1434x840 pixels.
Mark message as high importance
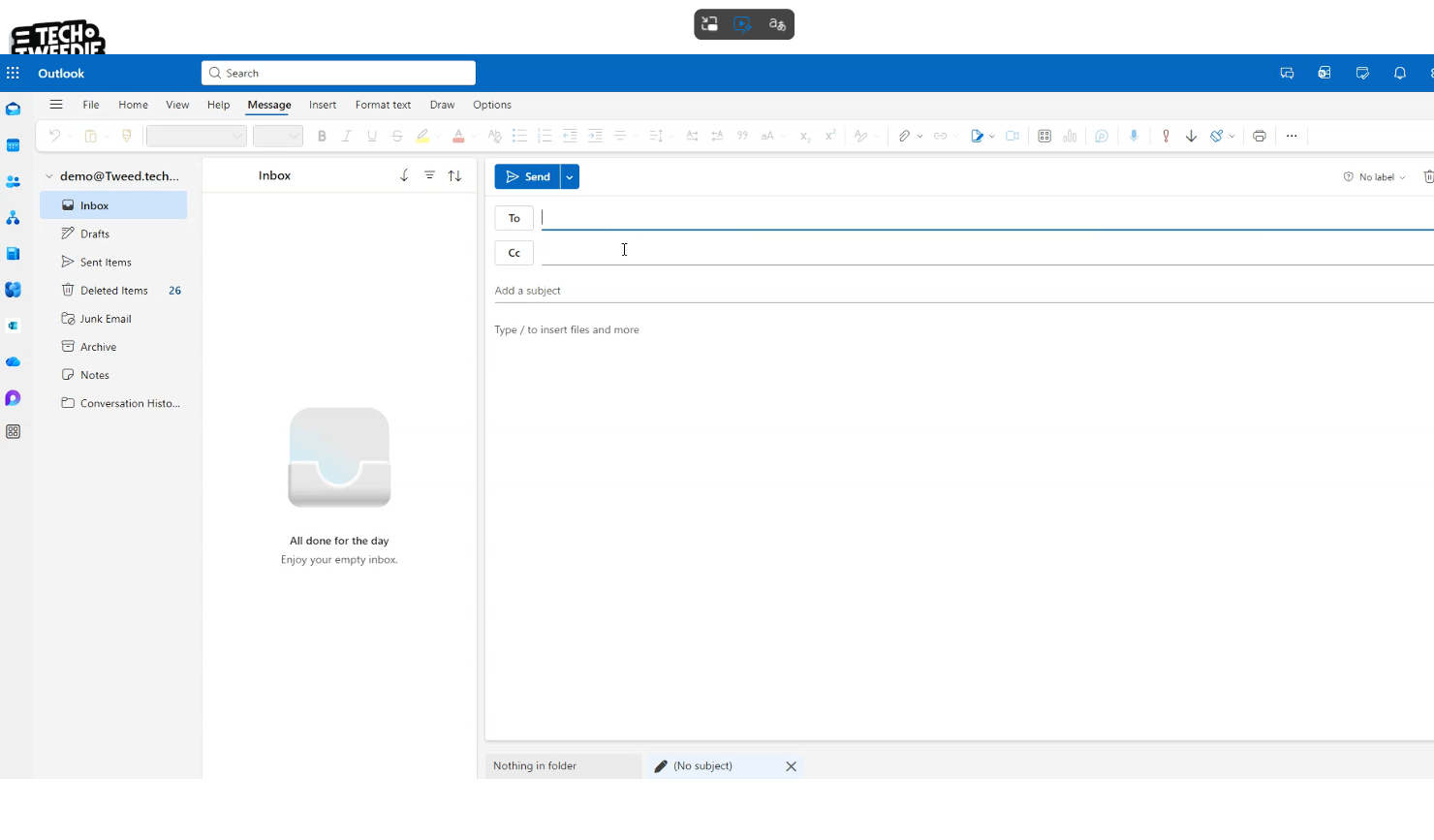(x=1166, y=137)
